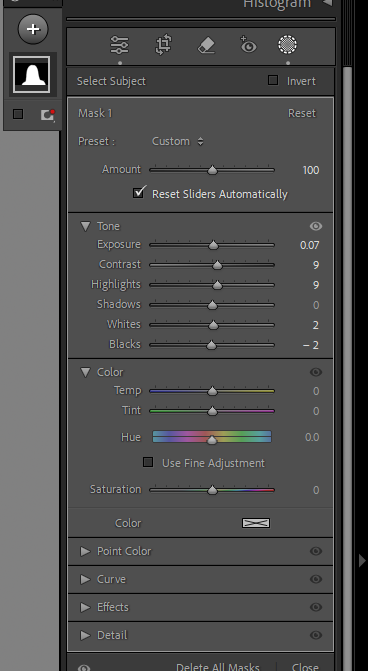
Task: Toggle Point Color visibility eye
Action: click(x=316, y=551)
